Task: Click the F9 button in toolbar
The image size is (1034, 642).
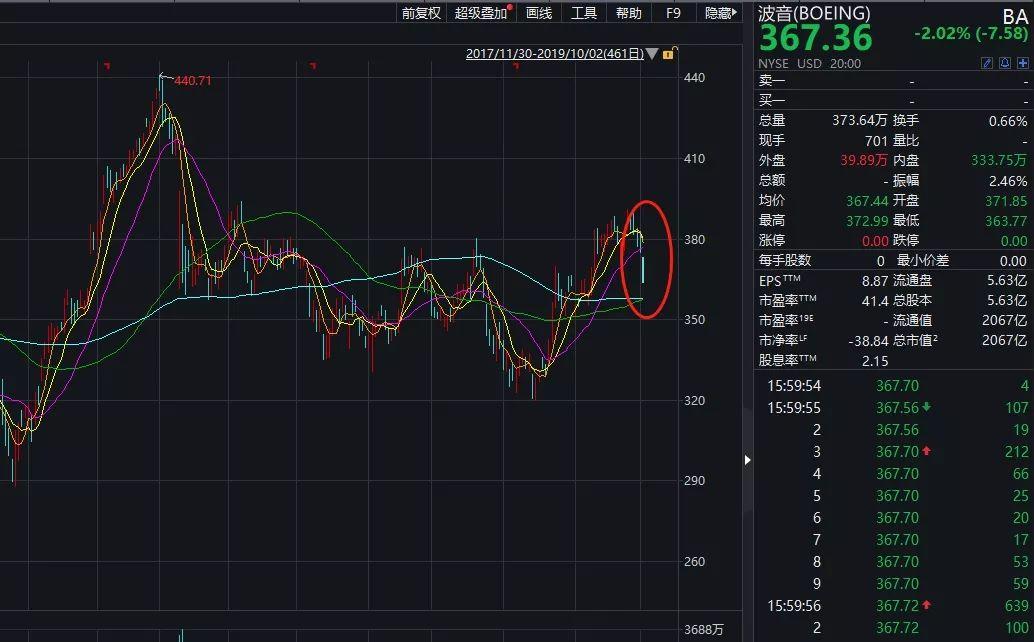Action: tap(673, 13)
